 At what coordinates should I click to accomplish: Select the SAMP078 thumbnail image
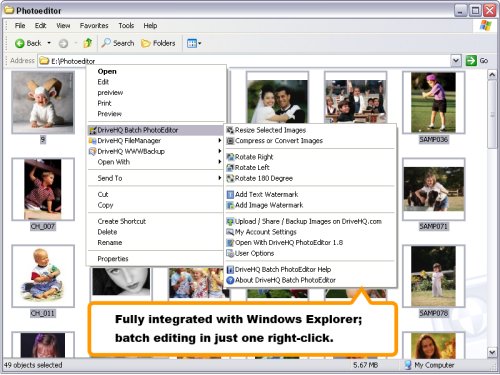pyautogui.click(x=433, y=276)
